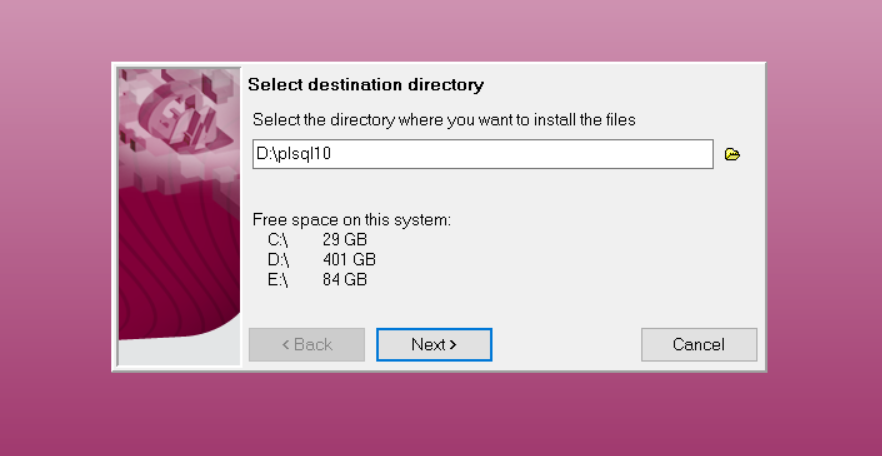Click the dark red wavy banner area

coord(169,264)
